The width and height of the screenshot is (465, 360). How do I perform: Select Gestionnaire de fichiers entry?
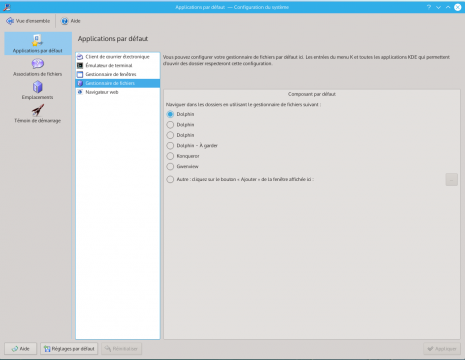(118, 83)
